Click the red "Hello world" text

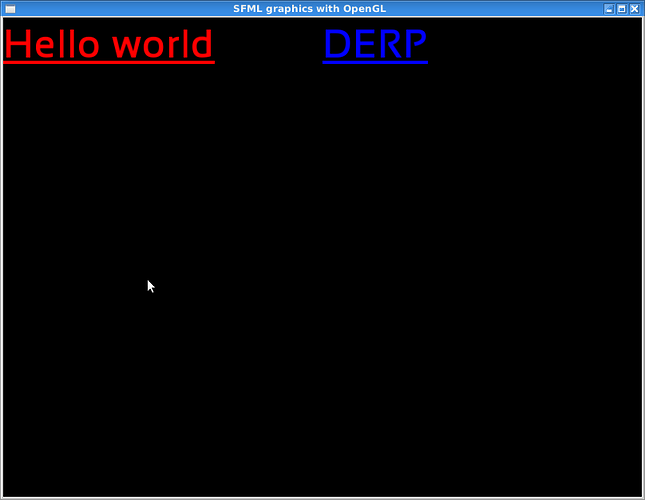click(109, 45)
